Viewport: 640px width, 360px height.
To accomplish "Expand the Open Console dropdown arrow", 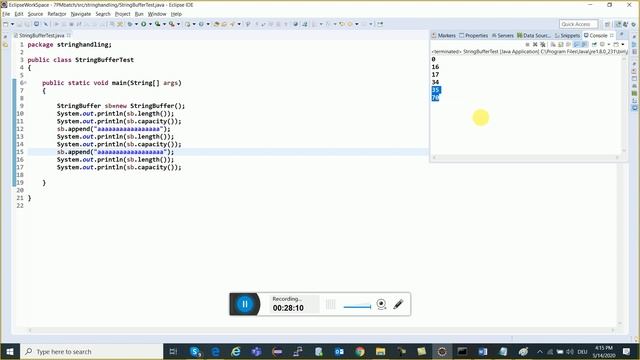I will (623, 44).
